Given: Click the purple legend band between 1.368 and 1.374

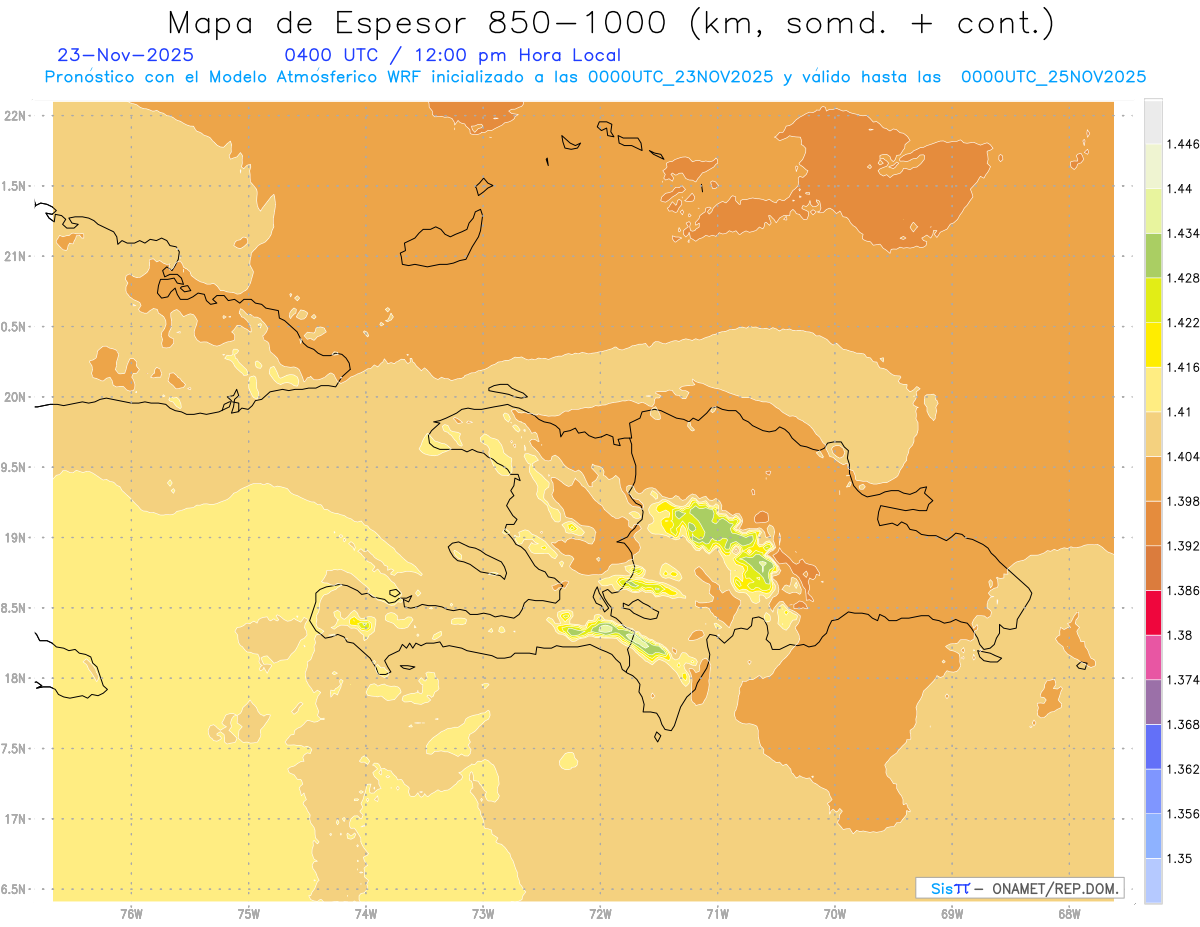Looking at the screenshot, I should point(1153,701).
